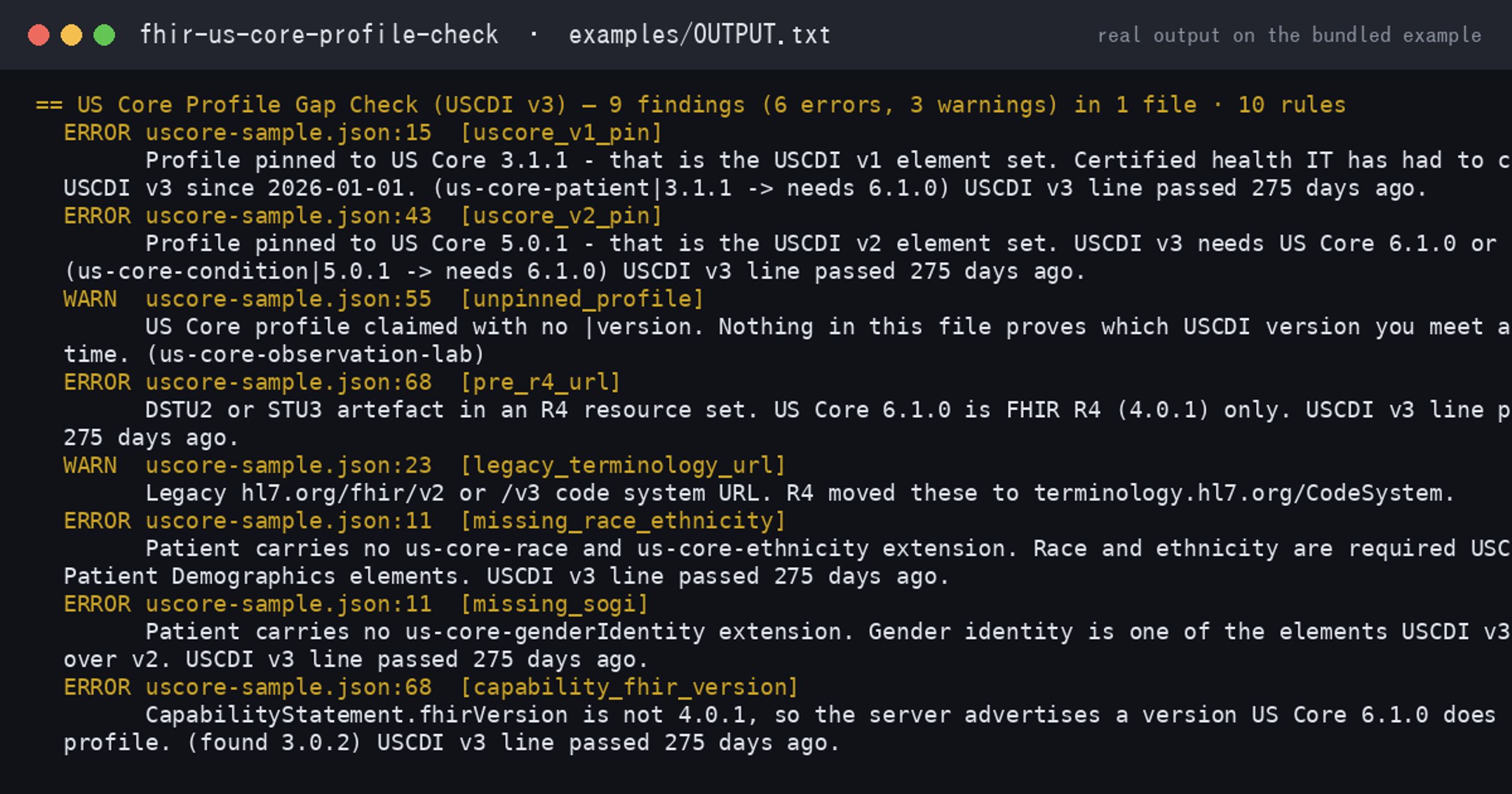Screen dimensions: 1512x794
Task: Click the [missing_sogi] rule tag
Action: coord(554,604)
